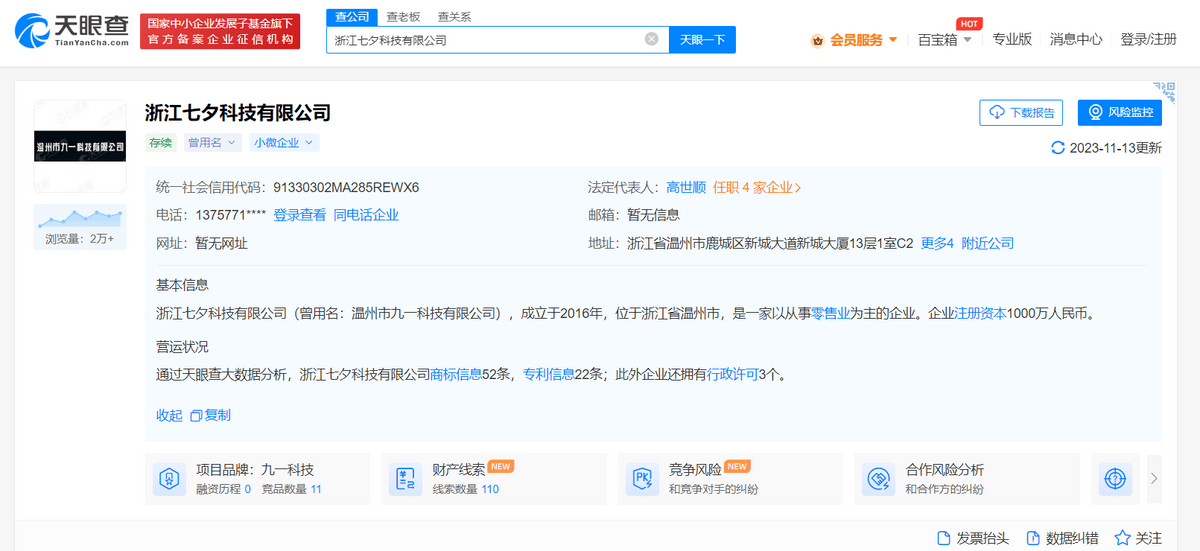1200x551 pixels.
Task: Collapse the info with 收起
Action: [x=169, y=415]
